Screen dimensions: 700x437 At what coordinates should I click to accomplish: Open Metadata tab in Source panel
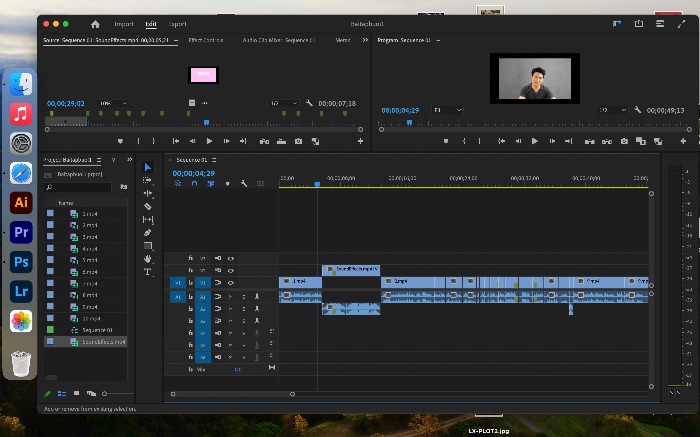point(342,40)
